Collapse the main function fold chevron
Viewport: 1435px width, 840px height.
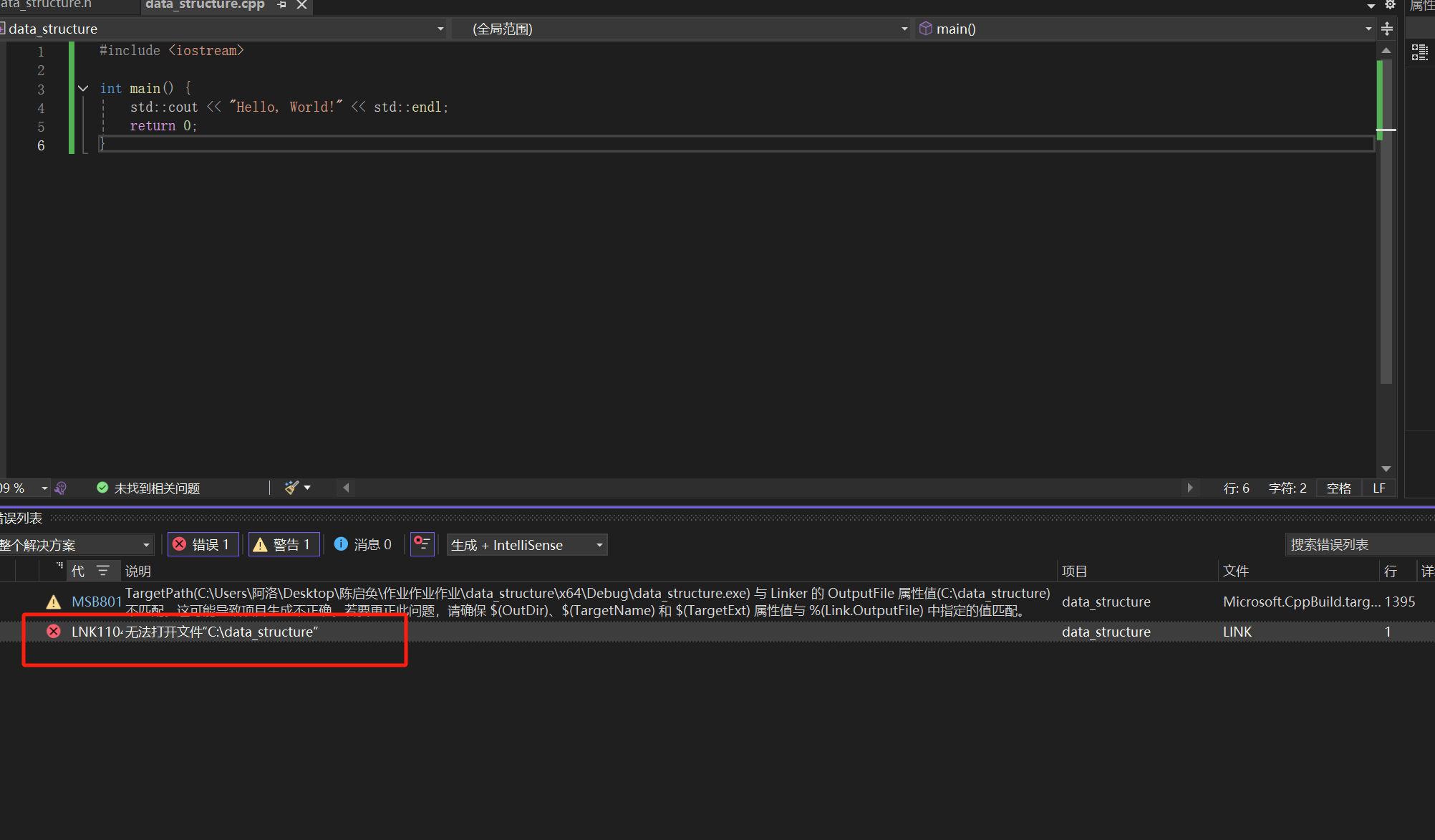[83, 88]
